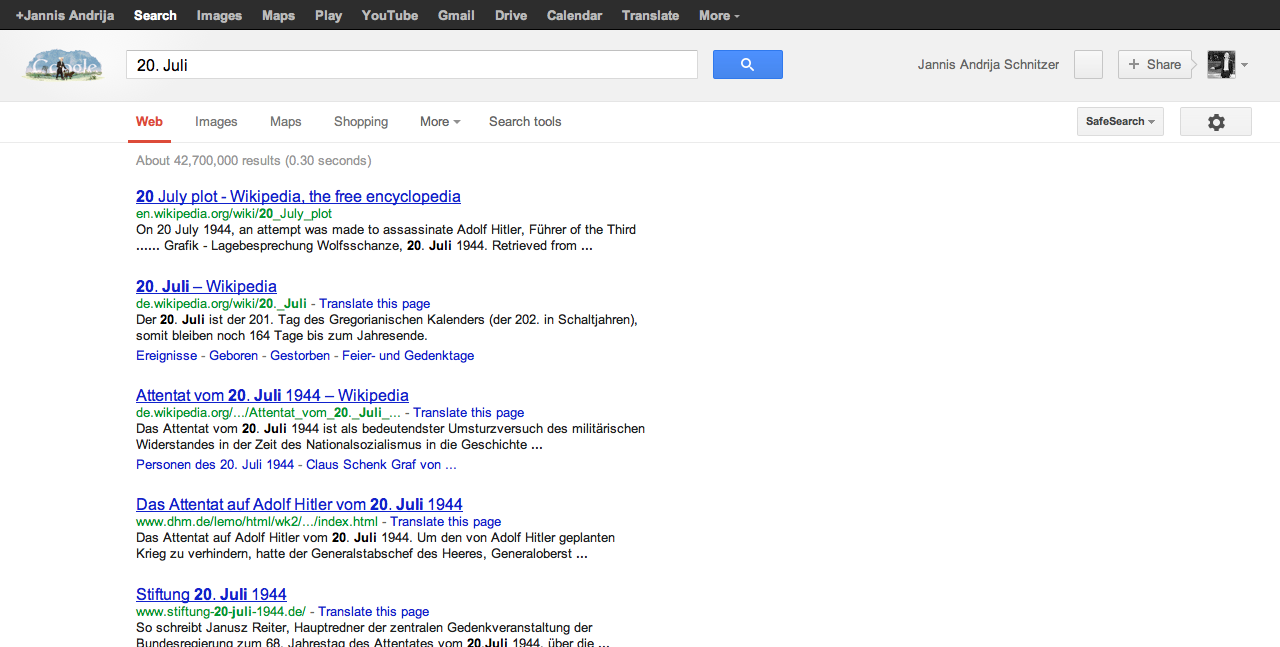Select Search in the top bar
This screenshot has height=647, width=1280.
click(x=155, y=15)
